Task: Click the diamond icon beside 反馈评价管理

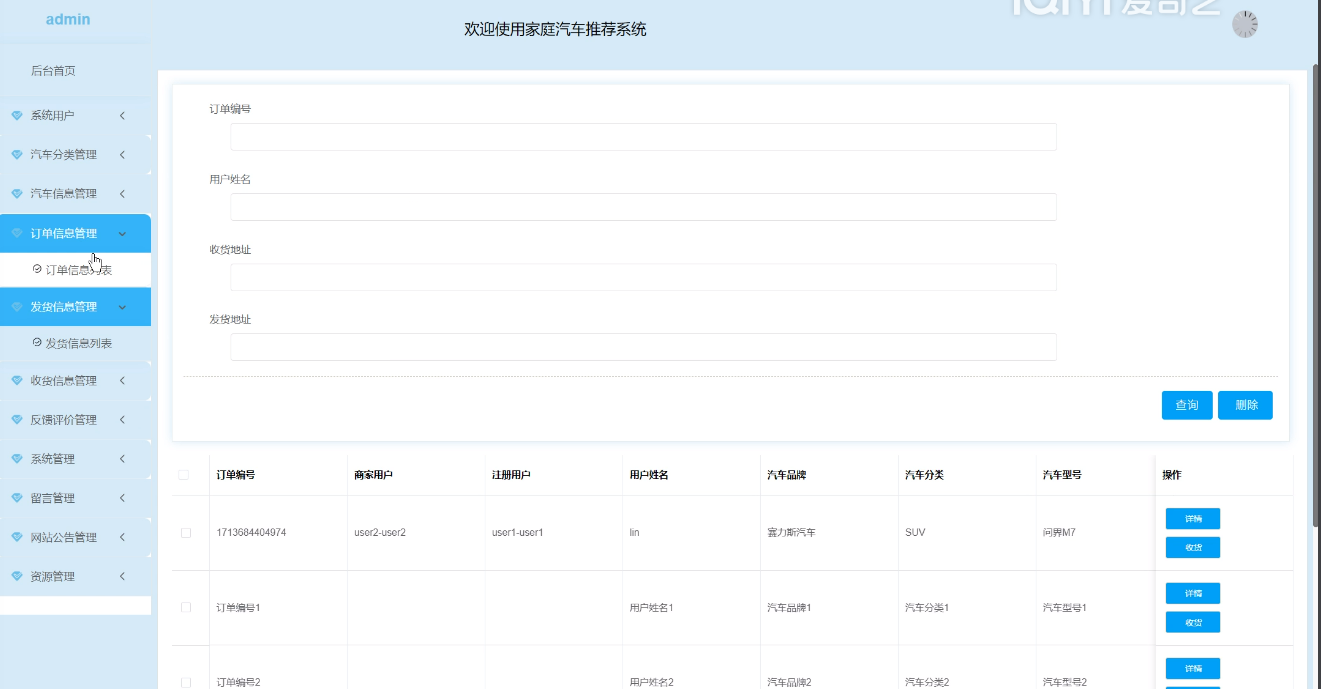Action: point(16,420)
